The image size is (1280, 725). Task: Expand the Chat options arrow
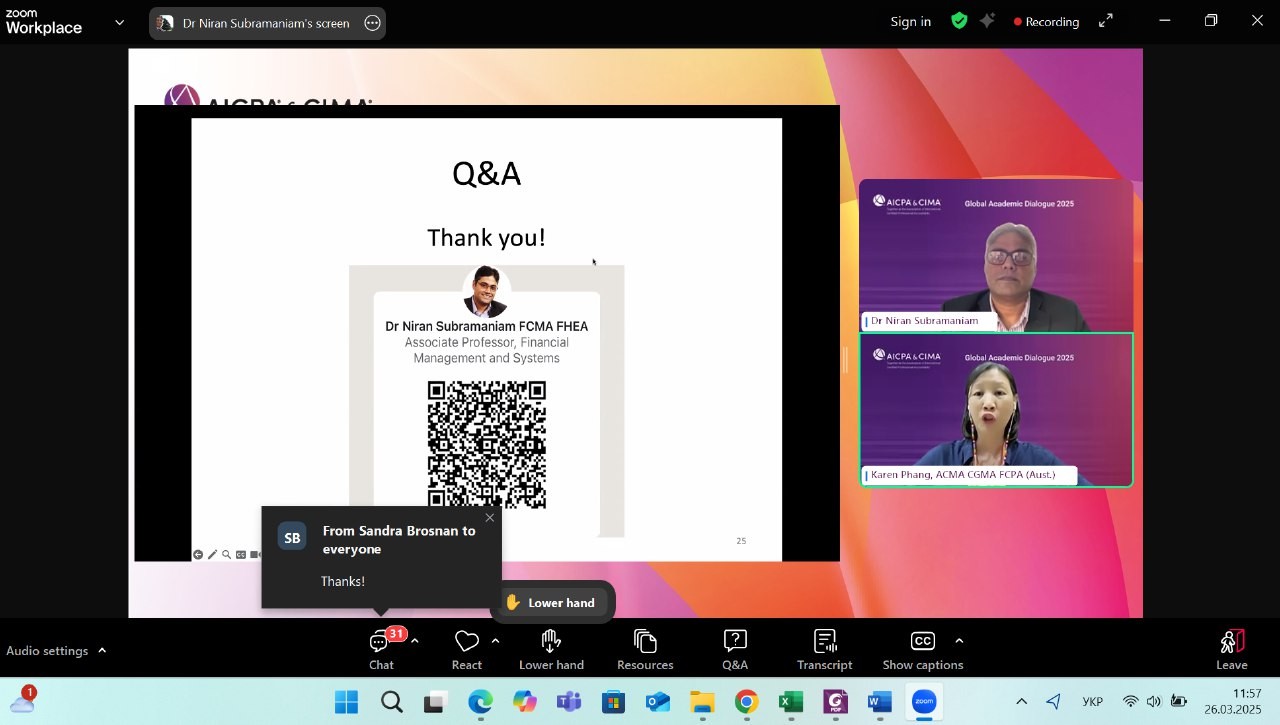[415, 641]
